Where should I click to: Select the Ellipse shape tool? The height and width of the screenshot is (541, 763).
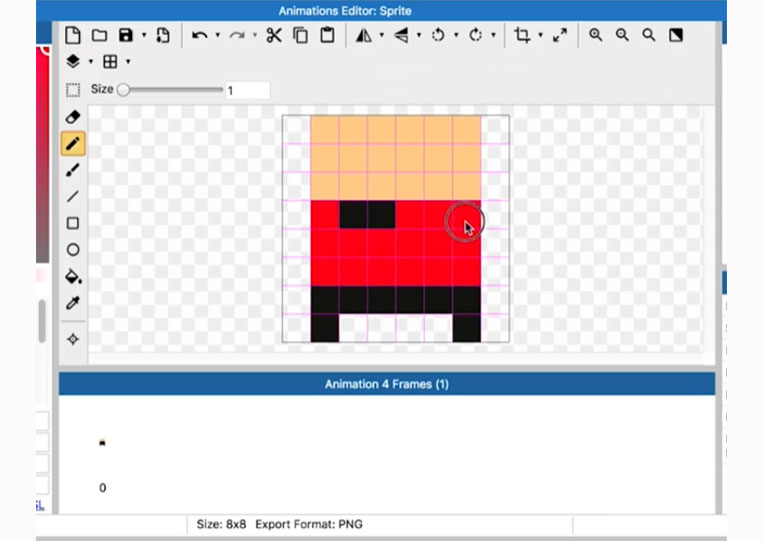pos(73,250)
